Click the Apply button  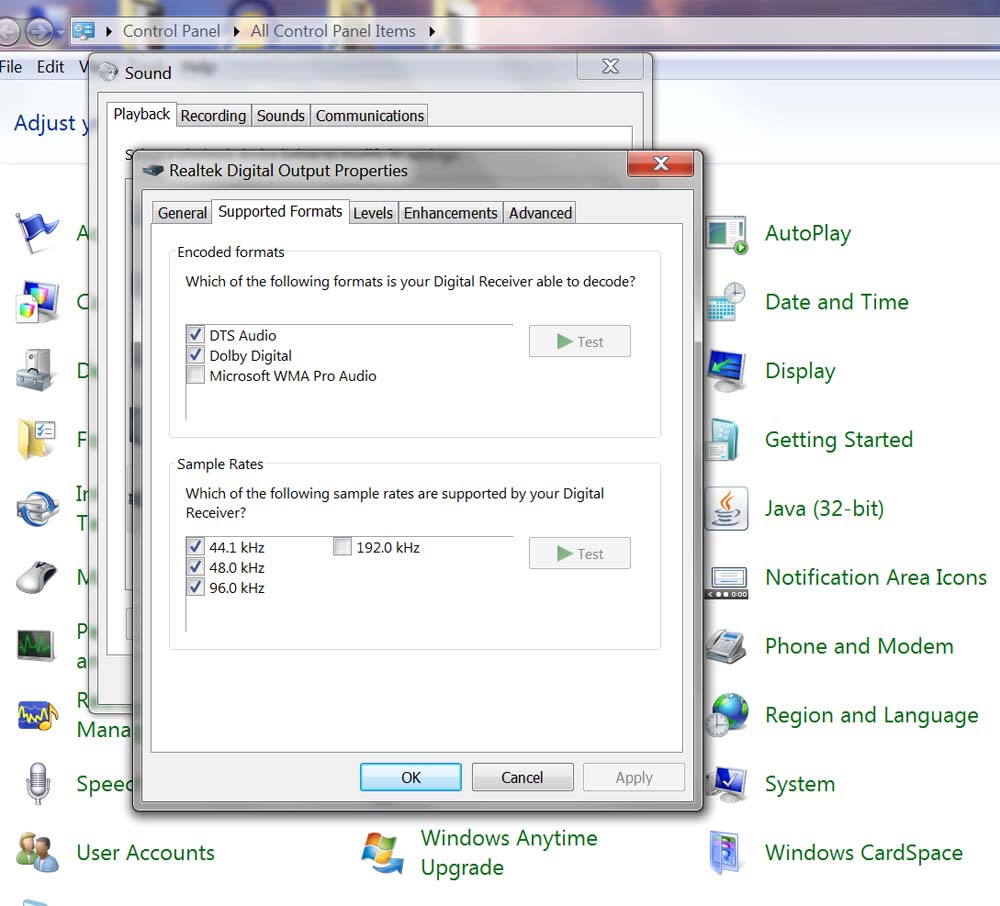coord(634,777)
